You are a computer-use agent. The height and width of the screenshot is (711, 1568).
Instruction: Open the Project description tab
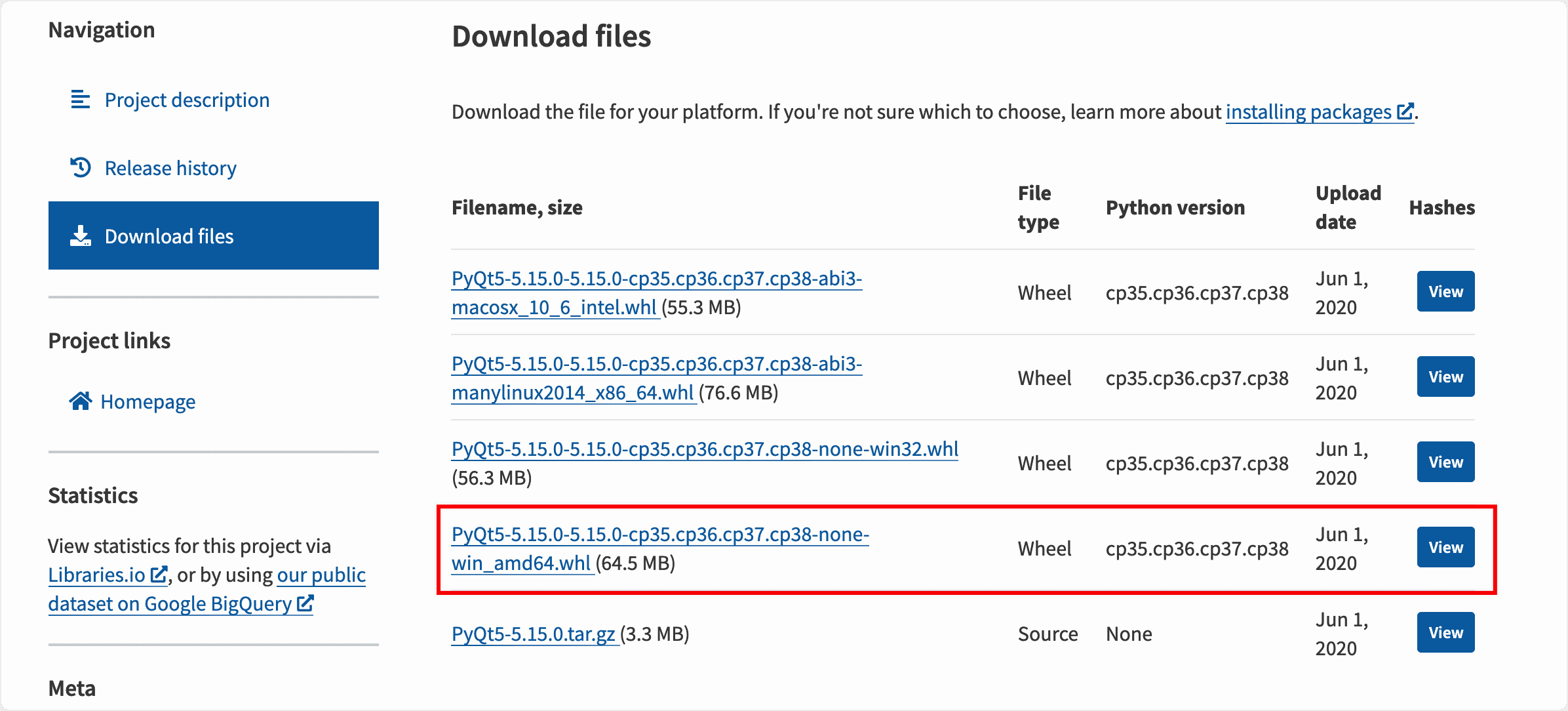pyautogui.click(x=187, y=100)
